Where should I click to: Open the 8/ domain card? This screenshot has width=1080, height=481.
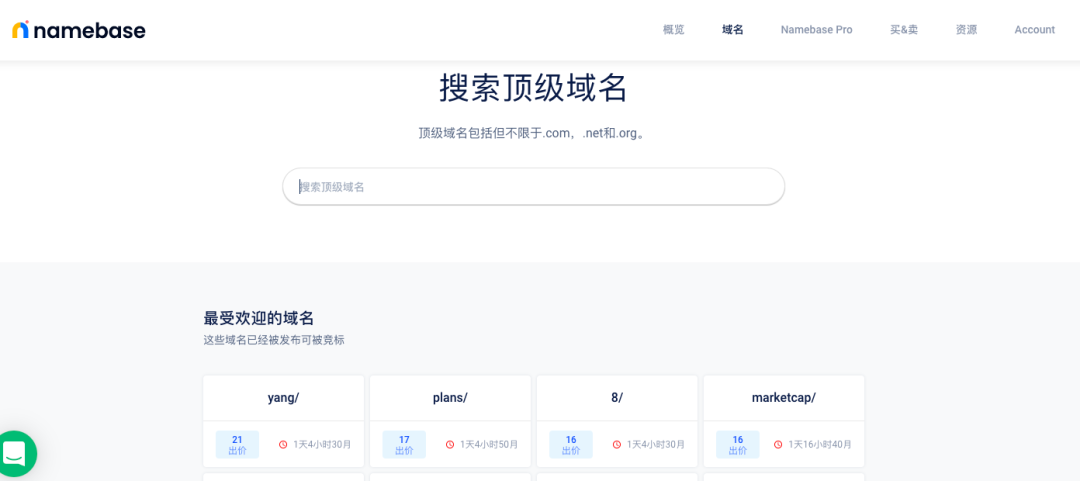(x=616, y=421)
